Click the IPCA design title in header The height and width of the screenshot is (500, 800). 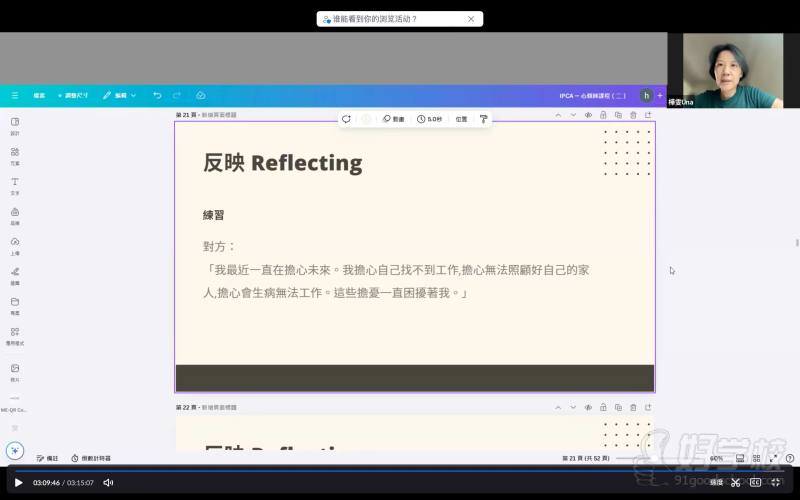tap(592, 95)
